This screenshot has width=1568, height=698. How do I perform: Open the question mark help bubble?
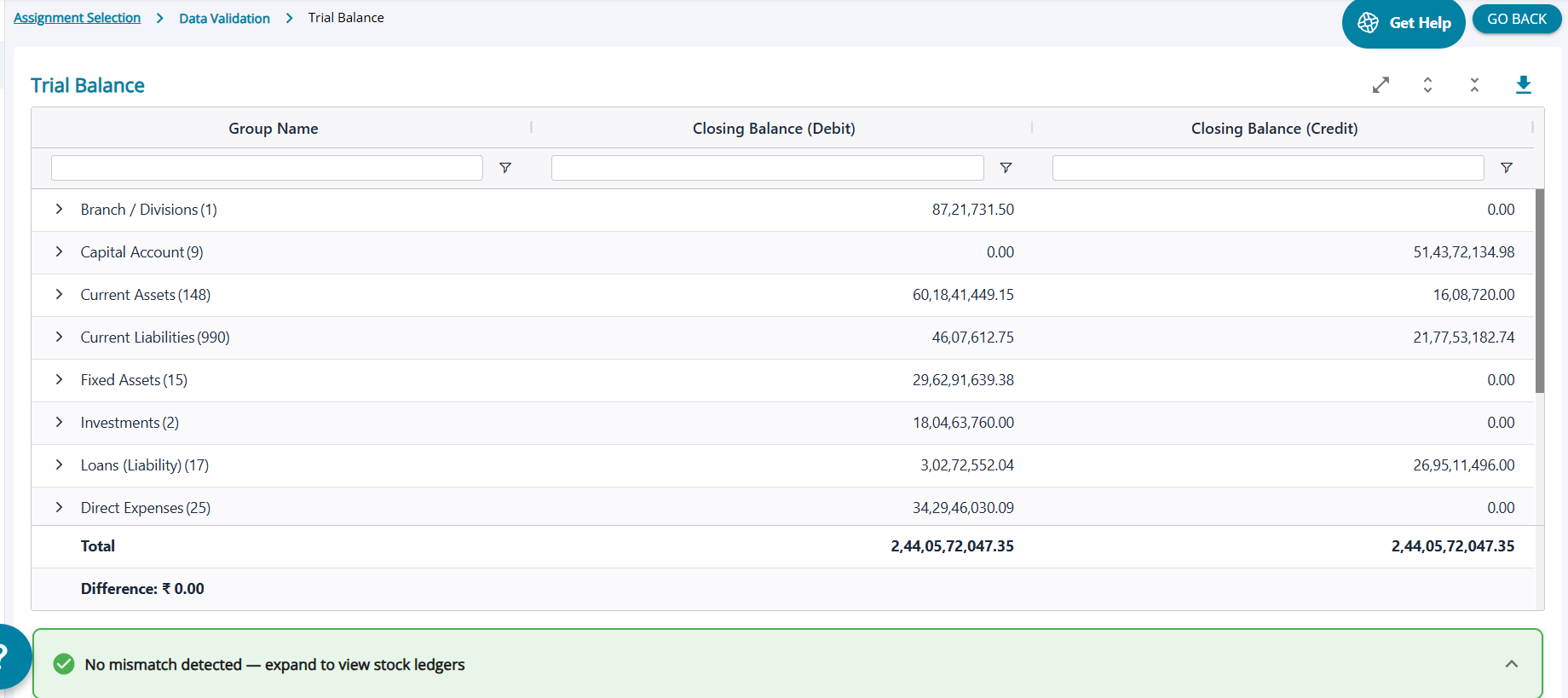[x=9, y=656]
